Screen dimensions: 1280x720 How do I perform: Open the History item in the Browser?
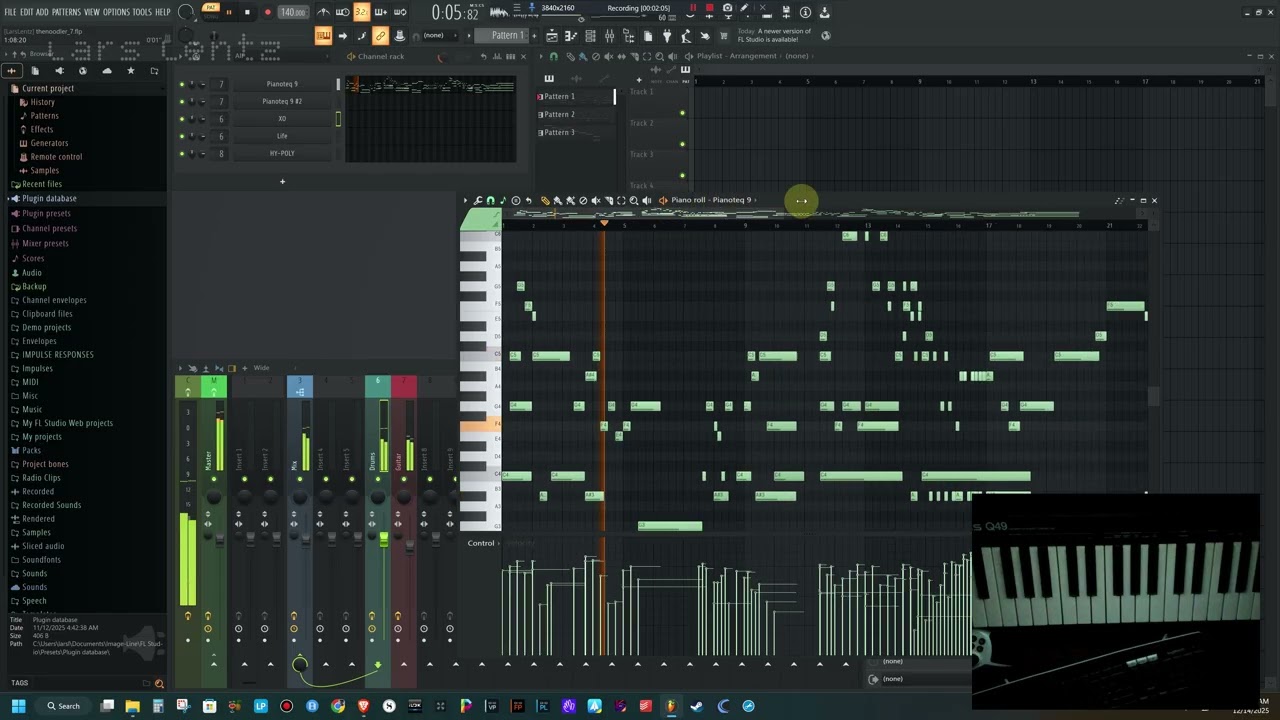(42, 102)
